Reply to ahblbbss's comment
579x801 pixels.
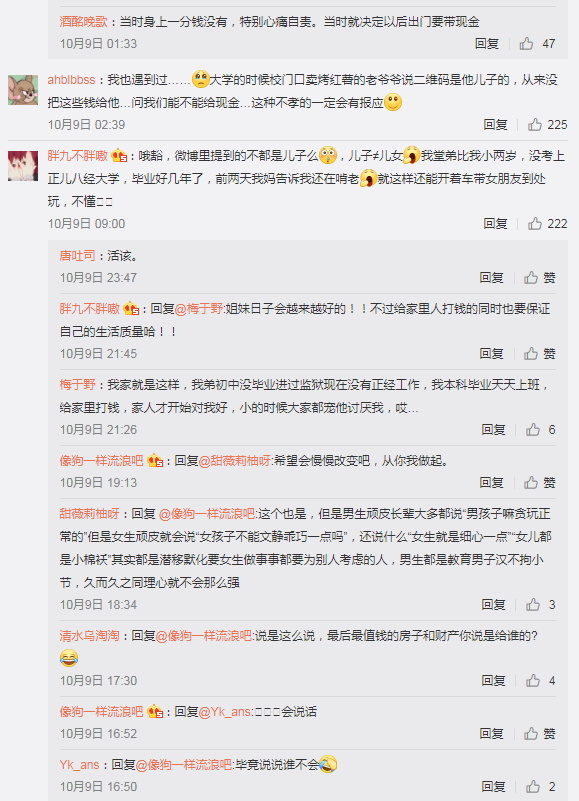(x=495, y=124)
